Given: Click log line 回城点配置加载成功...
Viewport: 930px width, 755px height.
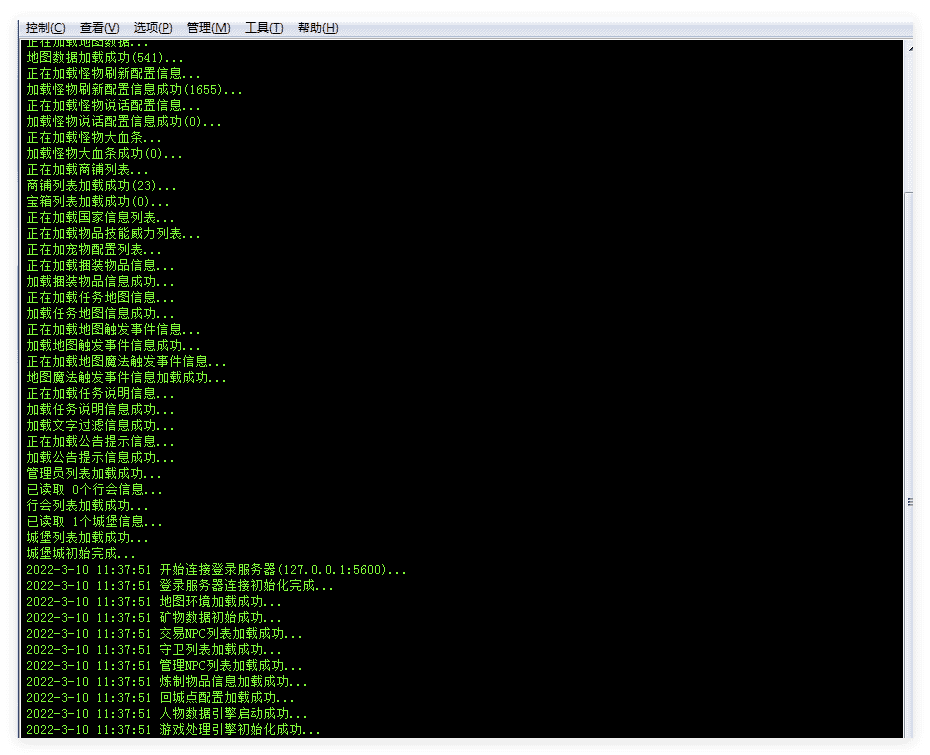Looking at the screenshot, I should click(160, 698).
